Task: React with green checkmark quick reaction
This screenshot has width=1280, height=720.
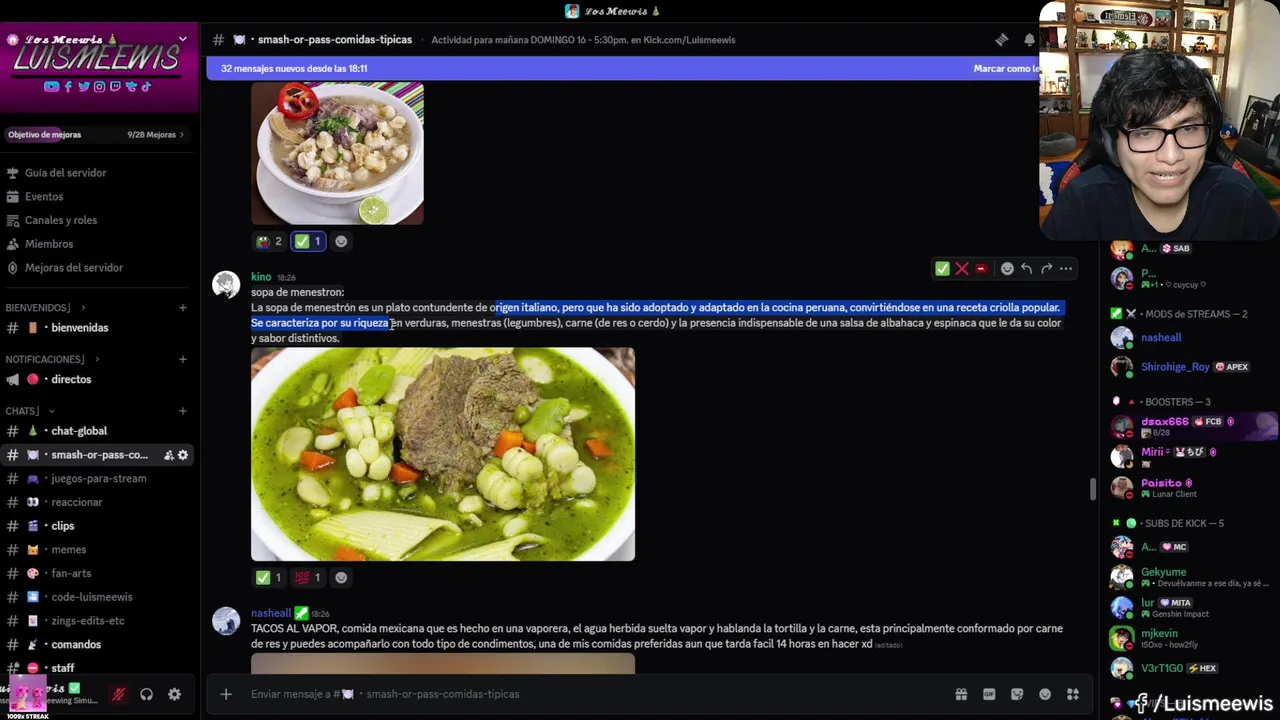Action: tap(942, 268)
